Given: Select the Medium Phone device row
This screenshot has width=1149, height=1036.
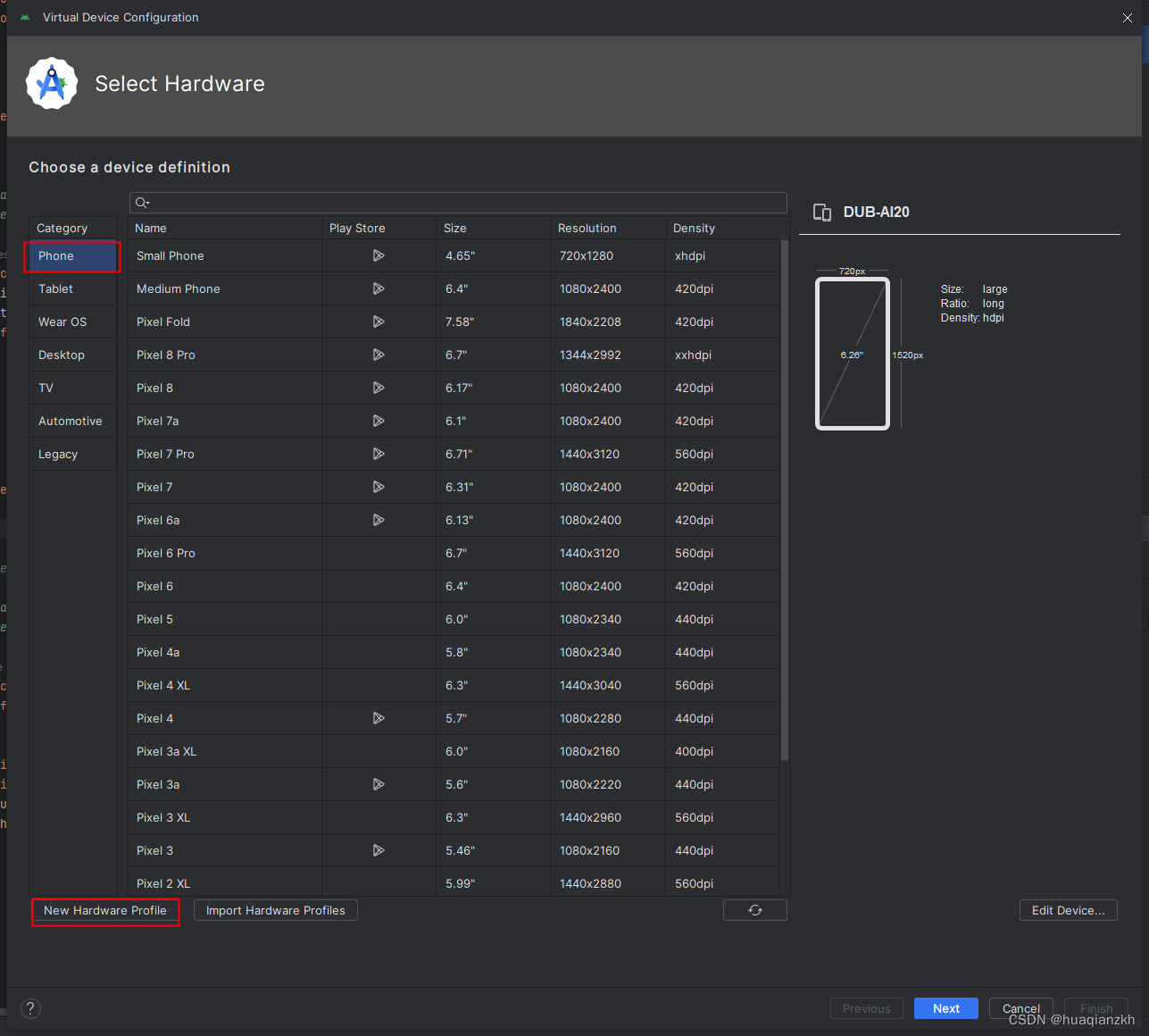Looking at the screenshot, I should (x=454, y=288).
